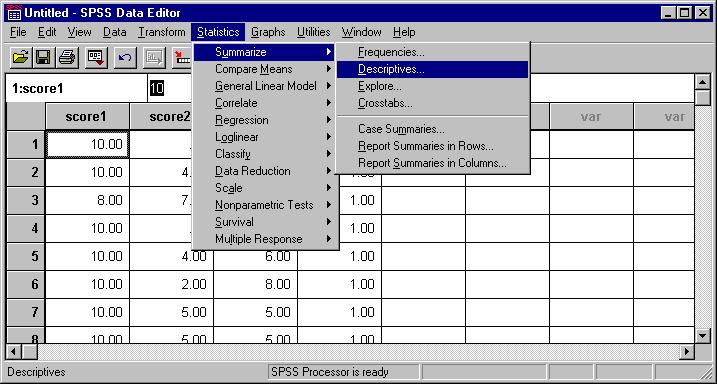Screen dimensions: 717x384
Task: Click the vertical scrollbar down arrow
Action: [702, 336]
